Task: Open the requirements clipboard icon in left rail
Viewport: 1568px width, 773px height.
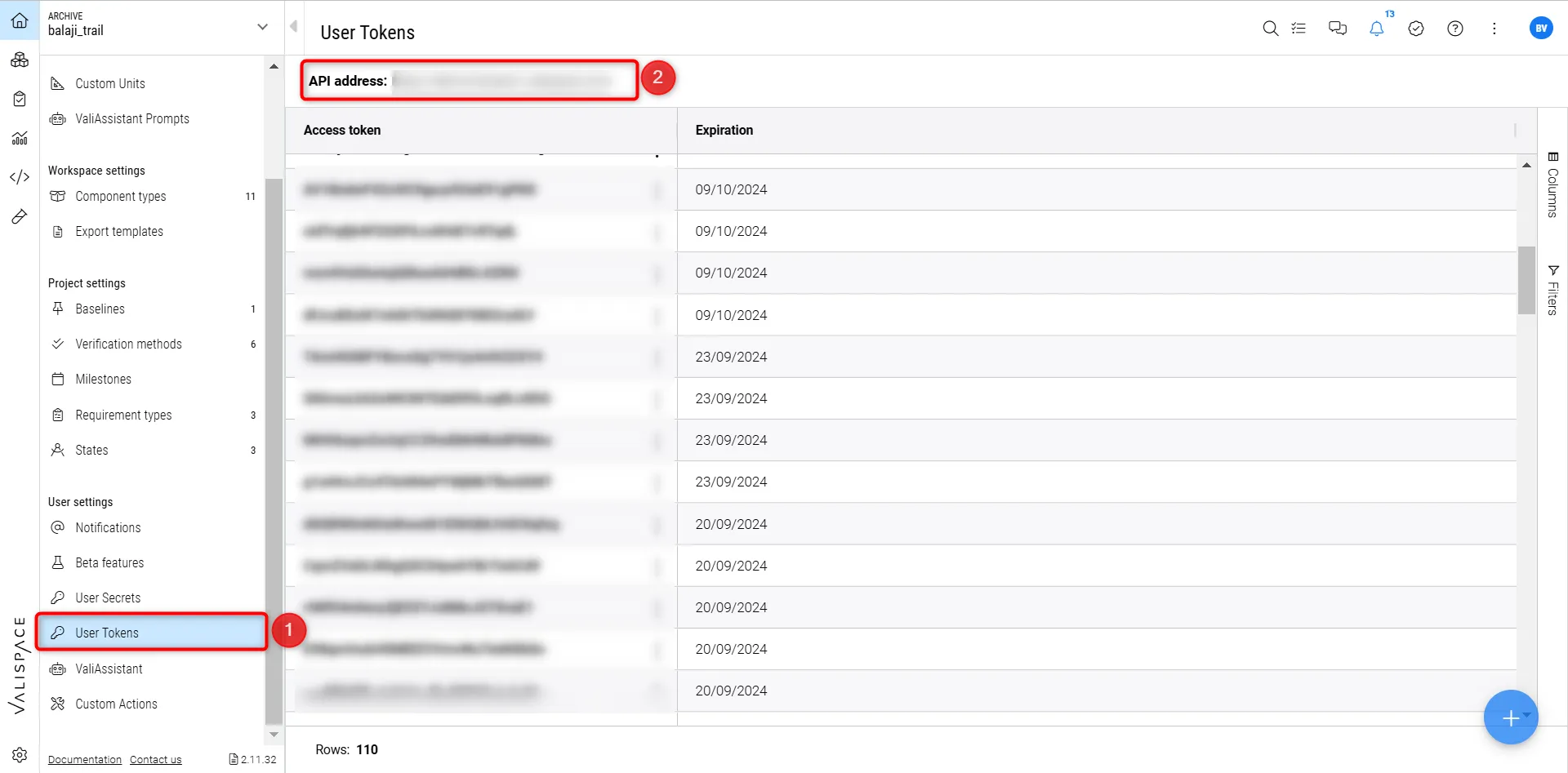Action: pos(20,99)
